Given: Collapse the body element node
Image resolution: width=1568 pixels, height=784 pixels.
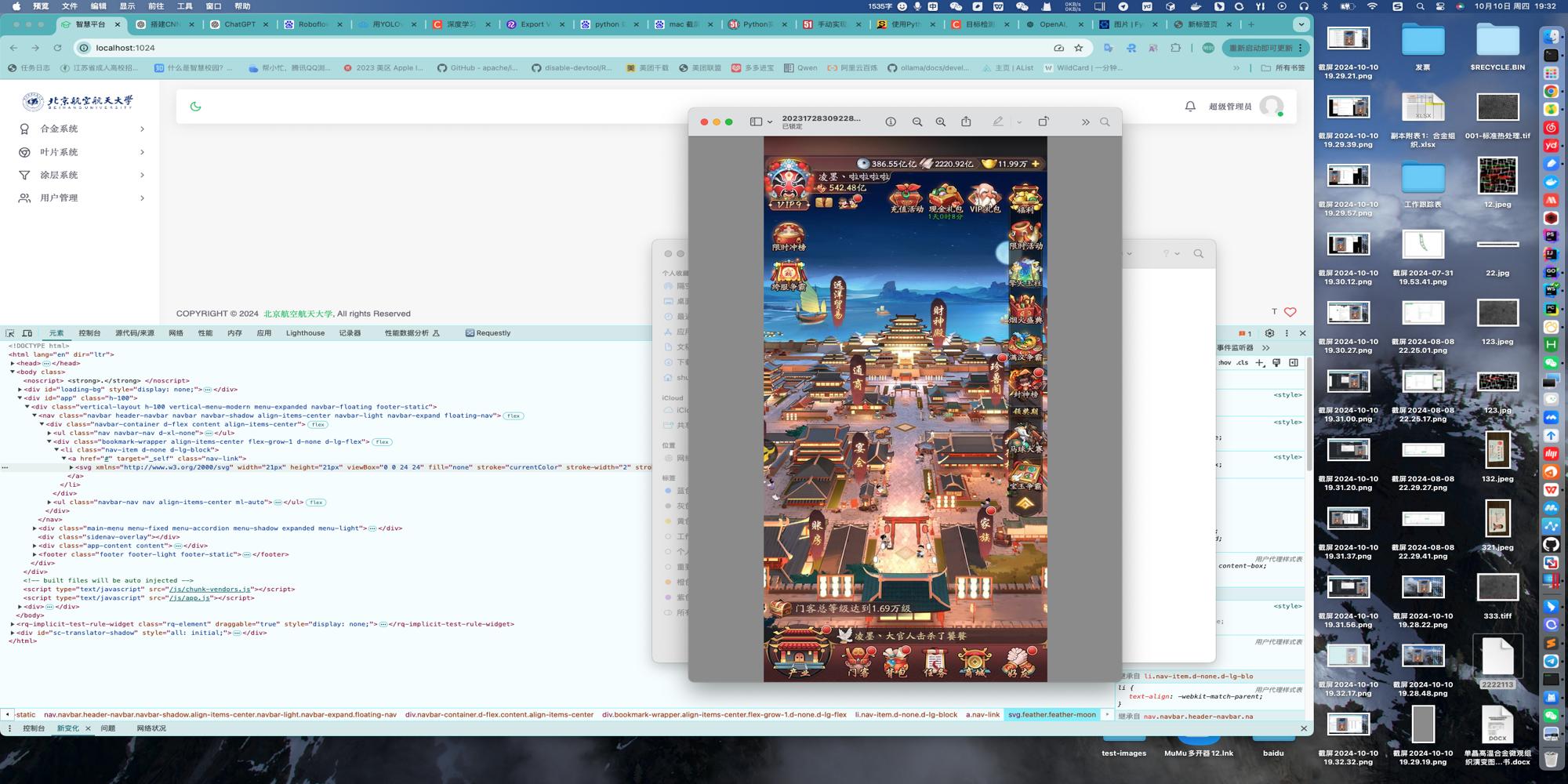Looking at the screenshot, I should [x=13, y=372].
